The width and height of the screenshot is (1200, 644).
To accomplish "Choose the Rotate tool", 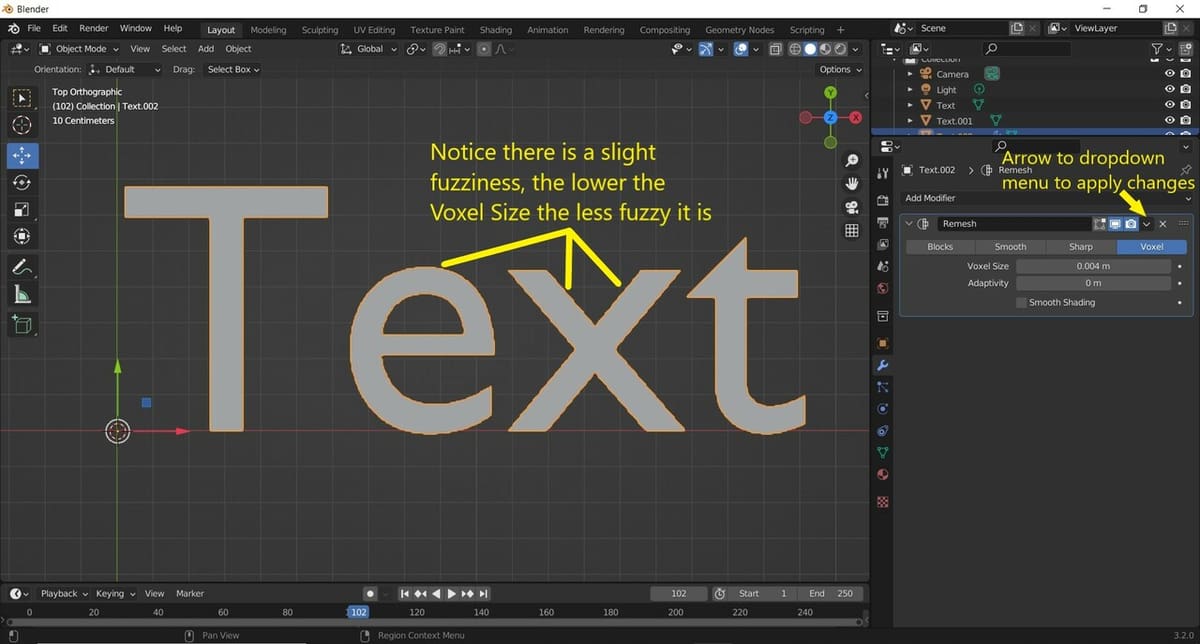I will pyautogui.click(x=22, y=183).
